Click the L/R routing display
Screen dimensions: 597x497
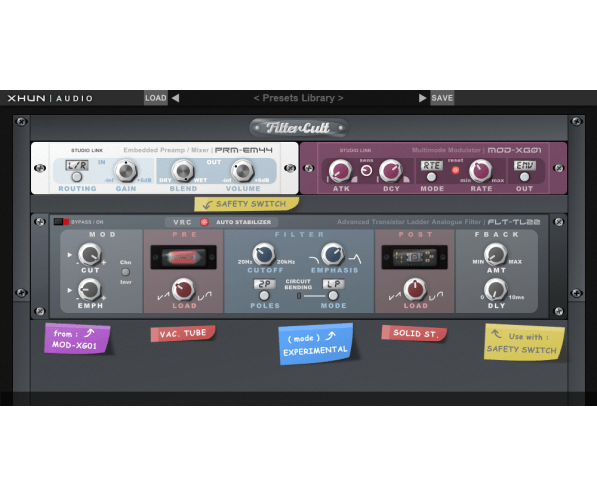point(77,165)
